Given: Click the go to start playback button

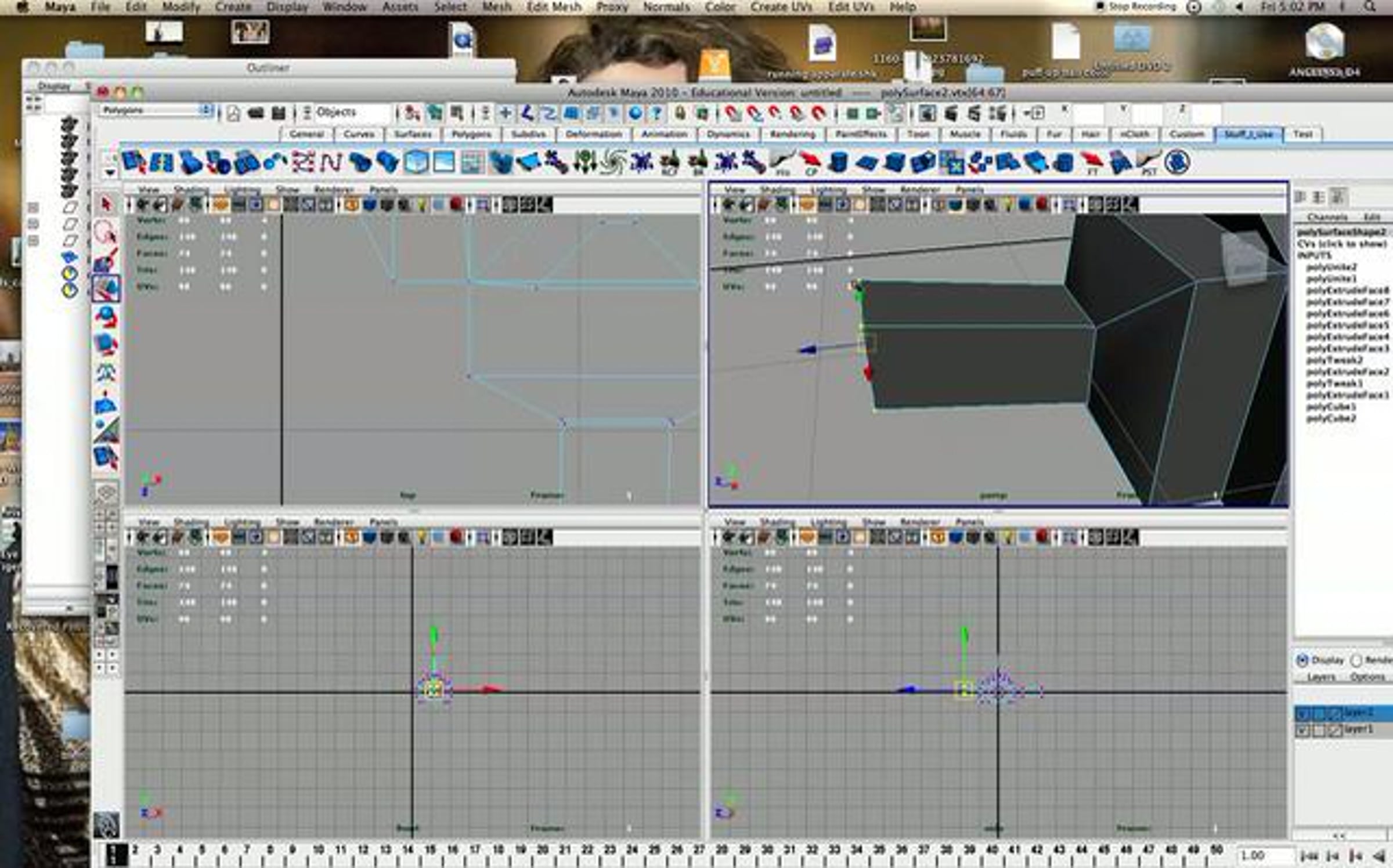Looking at the screenshot, I should click(x=1308, y=856).
